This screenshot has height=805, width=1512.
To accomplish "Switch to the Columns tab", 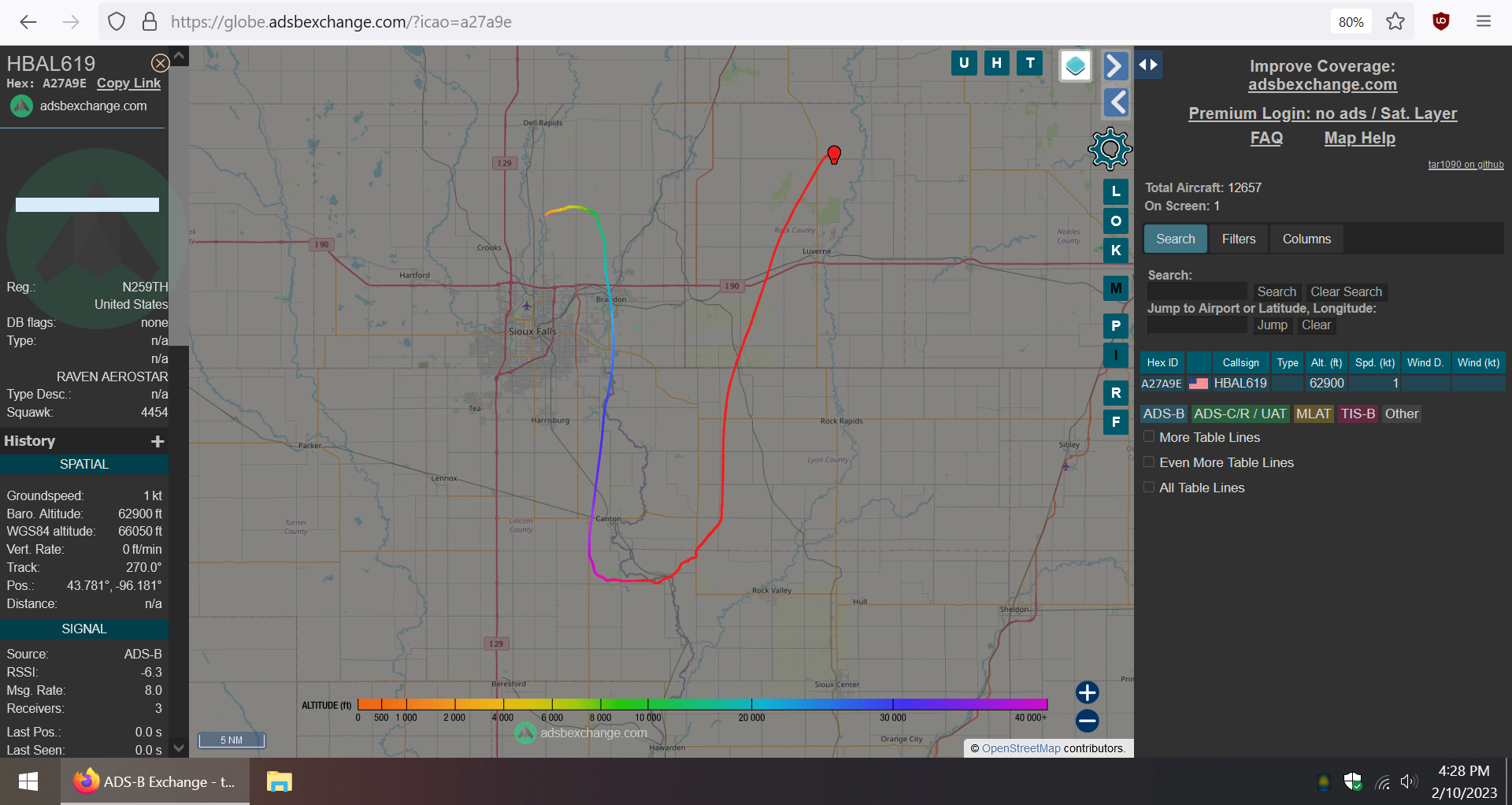I will pos(1306,239).
